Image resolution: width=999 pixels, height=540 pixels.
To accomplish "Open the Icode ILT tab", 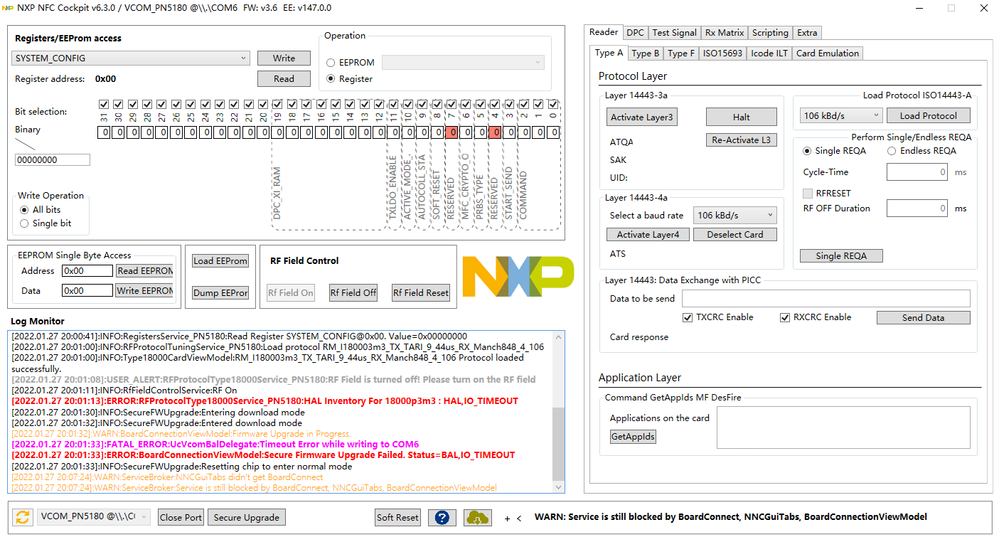I will 769,53.
